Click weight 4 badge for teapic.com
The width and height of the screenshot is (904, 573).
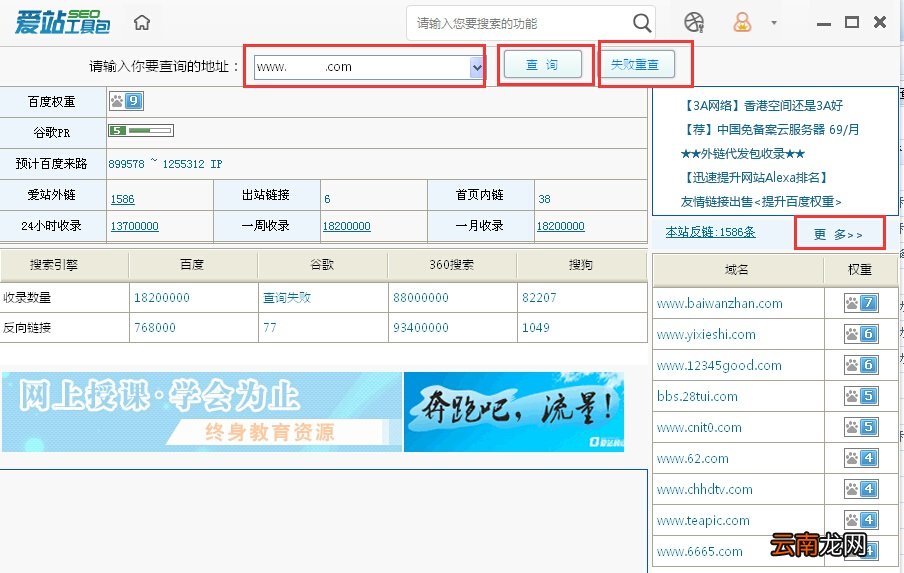tap(861, 521)
